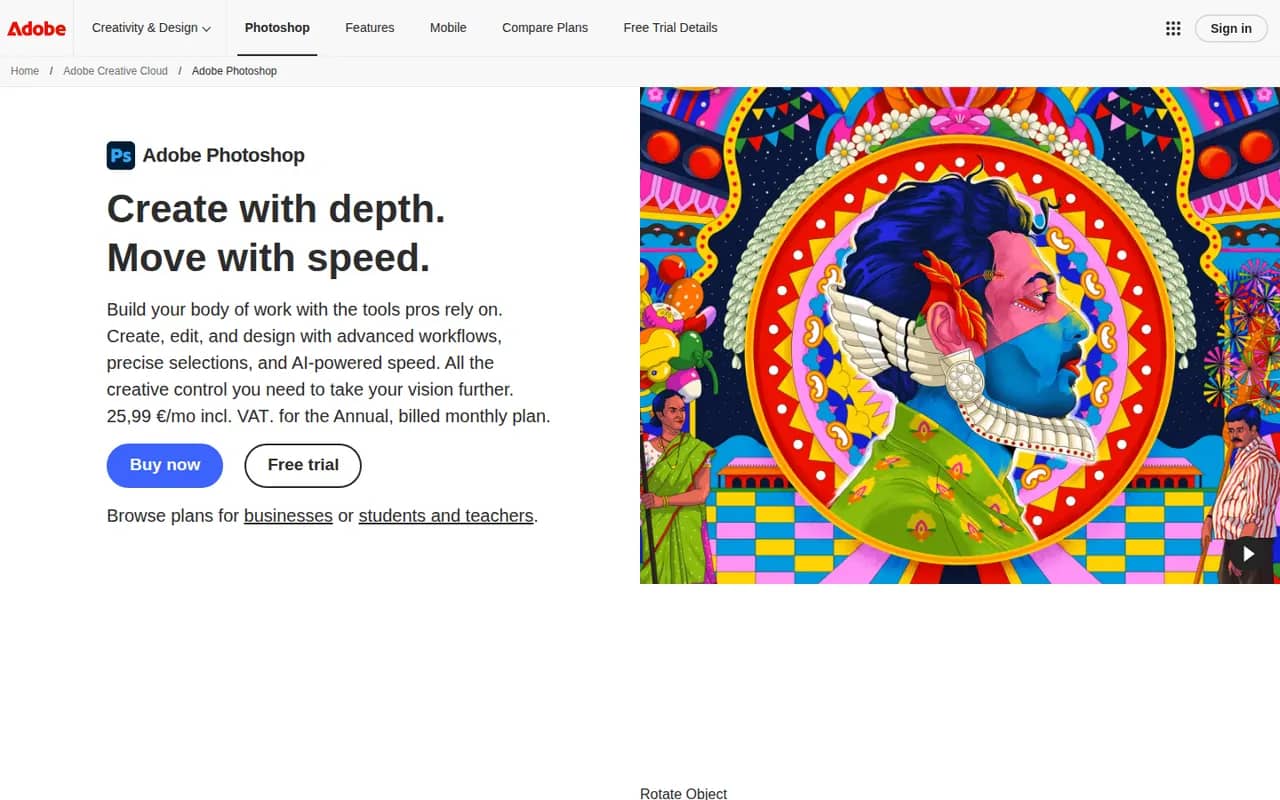Viewport: 1280px width, 800px height.
Task: Click the "25,99 €/mo incl. VAT" price text
Action: tap(190, 416)
